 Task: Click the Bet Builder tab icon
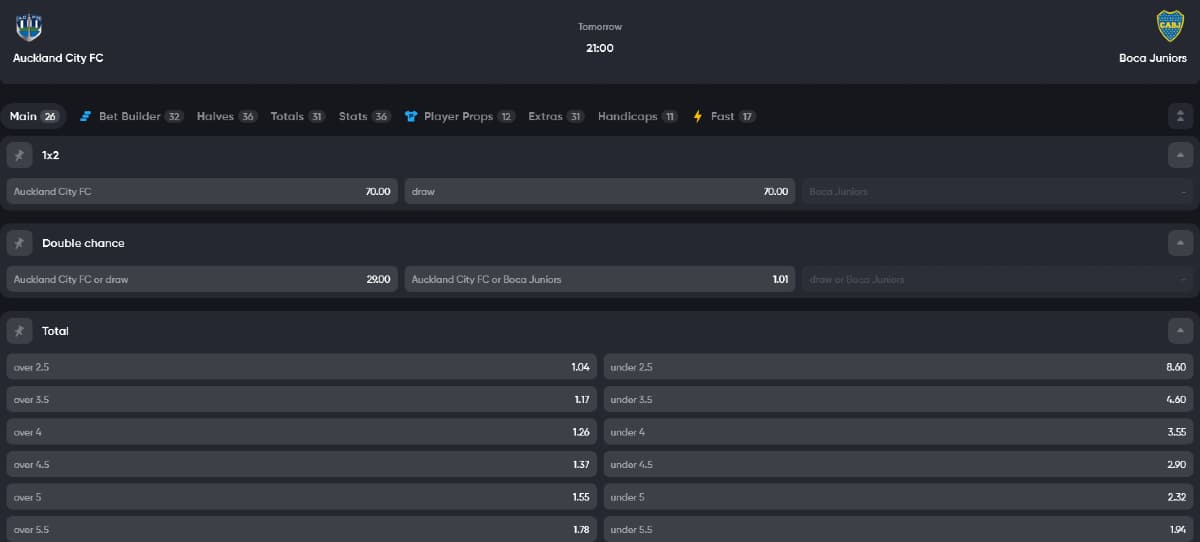click(x=86, y=116)
